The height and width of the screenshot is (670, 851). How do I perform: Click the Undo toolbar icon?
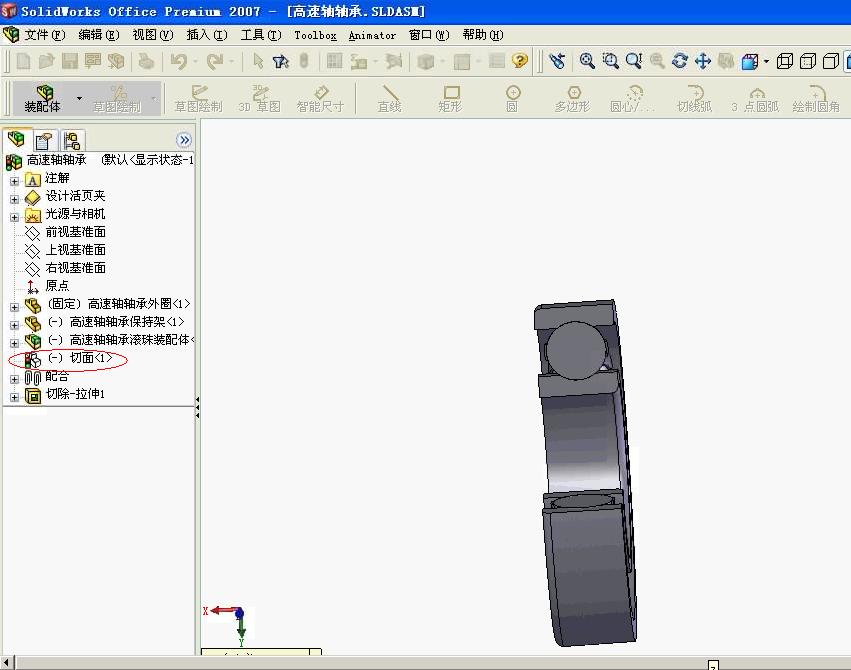[x=179, y=61]
